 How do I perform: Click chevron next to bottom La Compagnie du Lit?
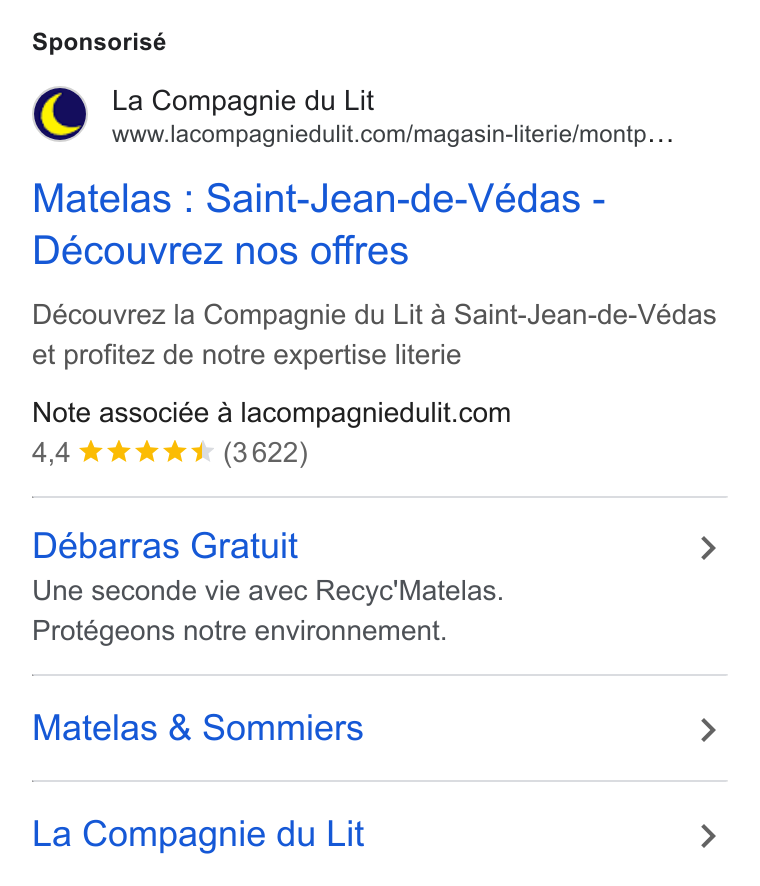point(708,836)
